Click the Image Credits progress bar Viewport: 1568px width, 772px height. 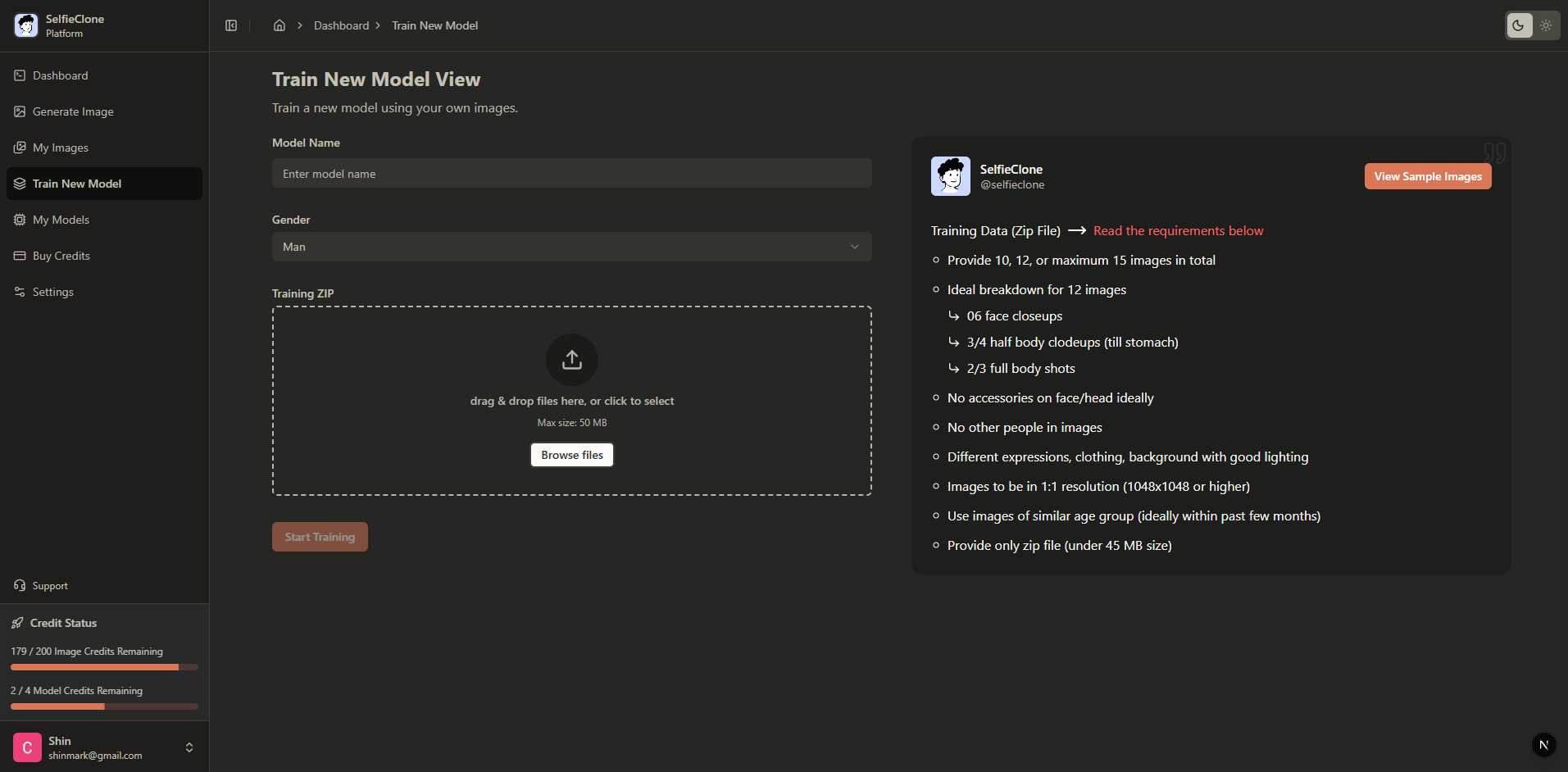click(x=104, y=667)
